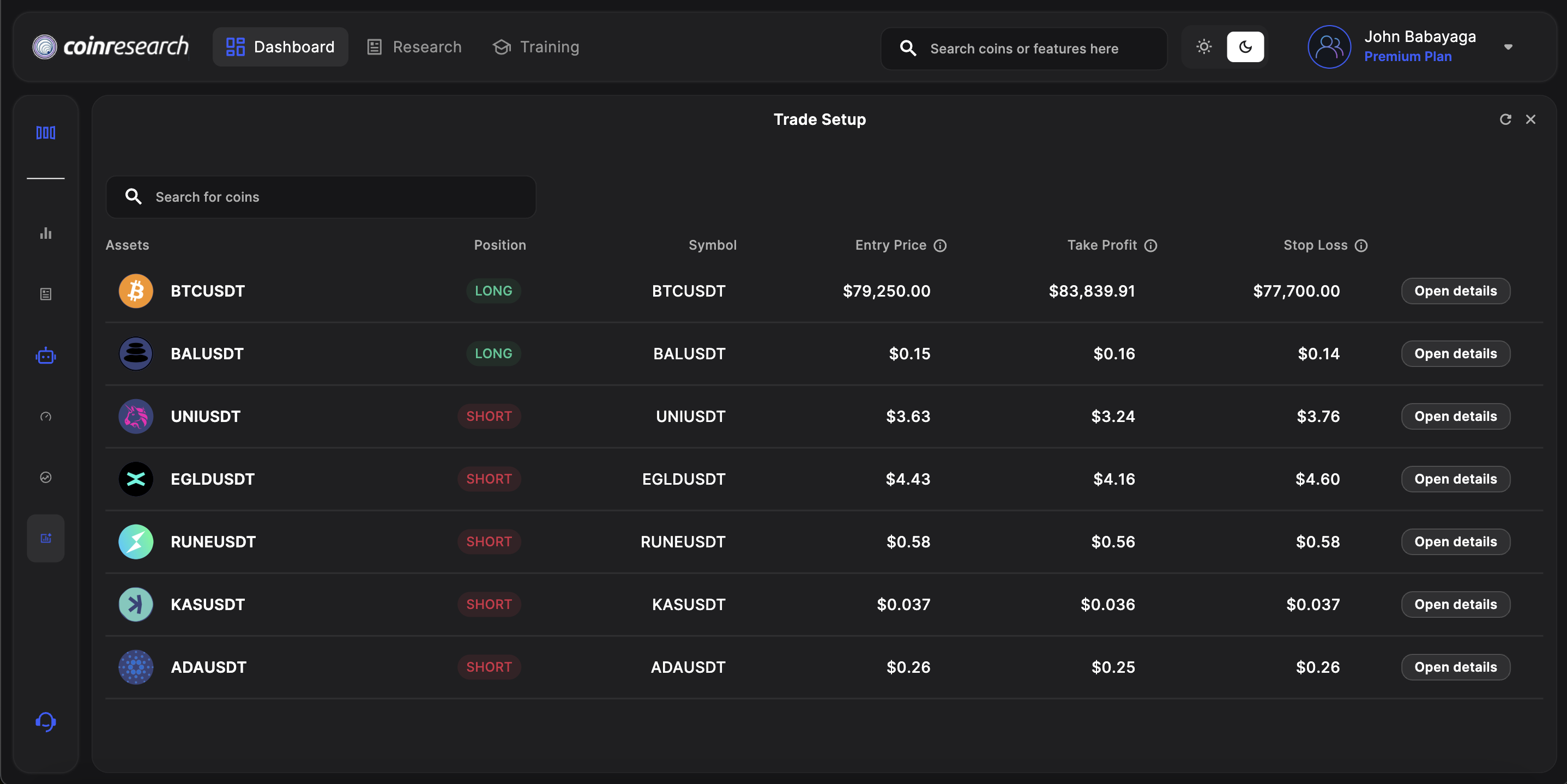
Task: Click the LONG badge for BALUSDT
Action: click(493, 353)
